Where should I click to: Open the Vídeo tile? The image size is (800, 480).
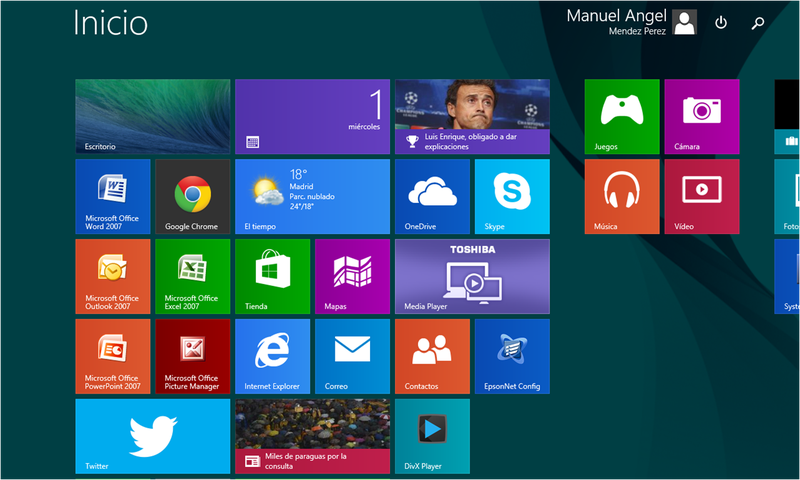[702, 196]
